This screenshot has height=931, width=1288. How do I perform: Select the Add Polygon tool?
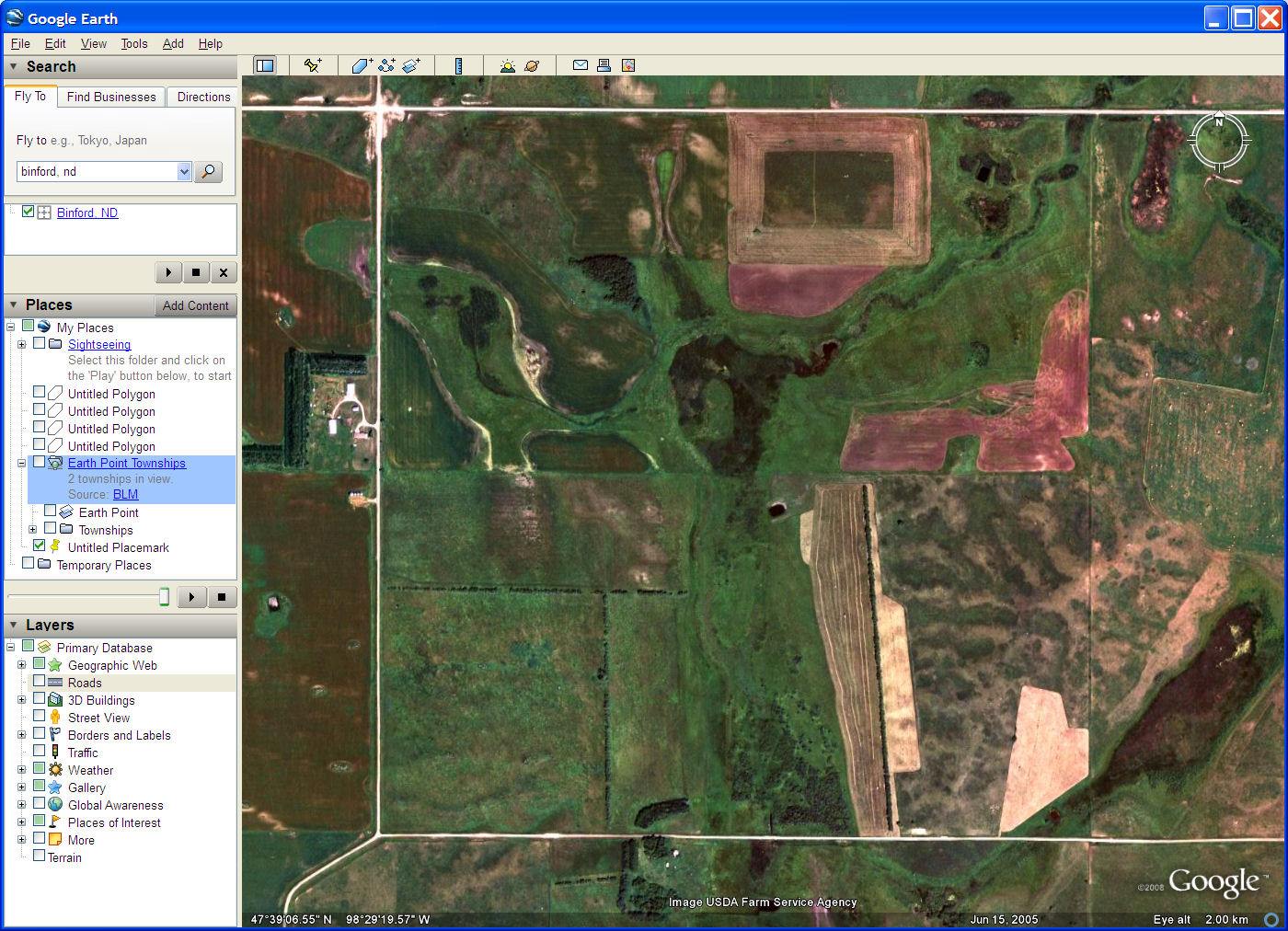point(362,65)
